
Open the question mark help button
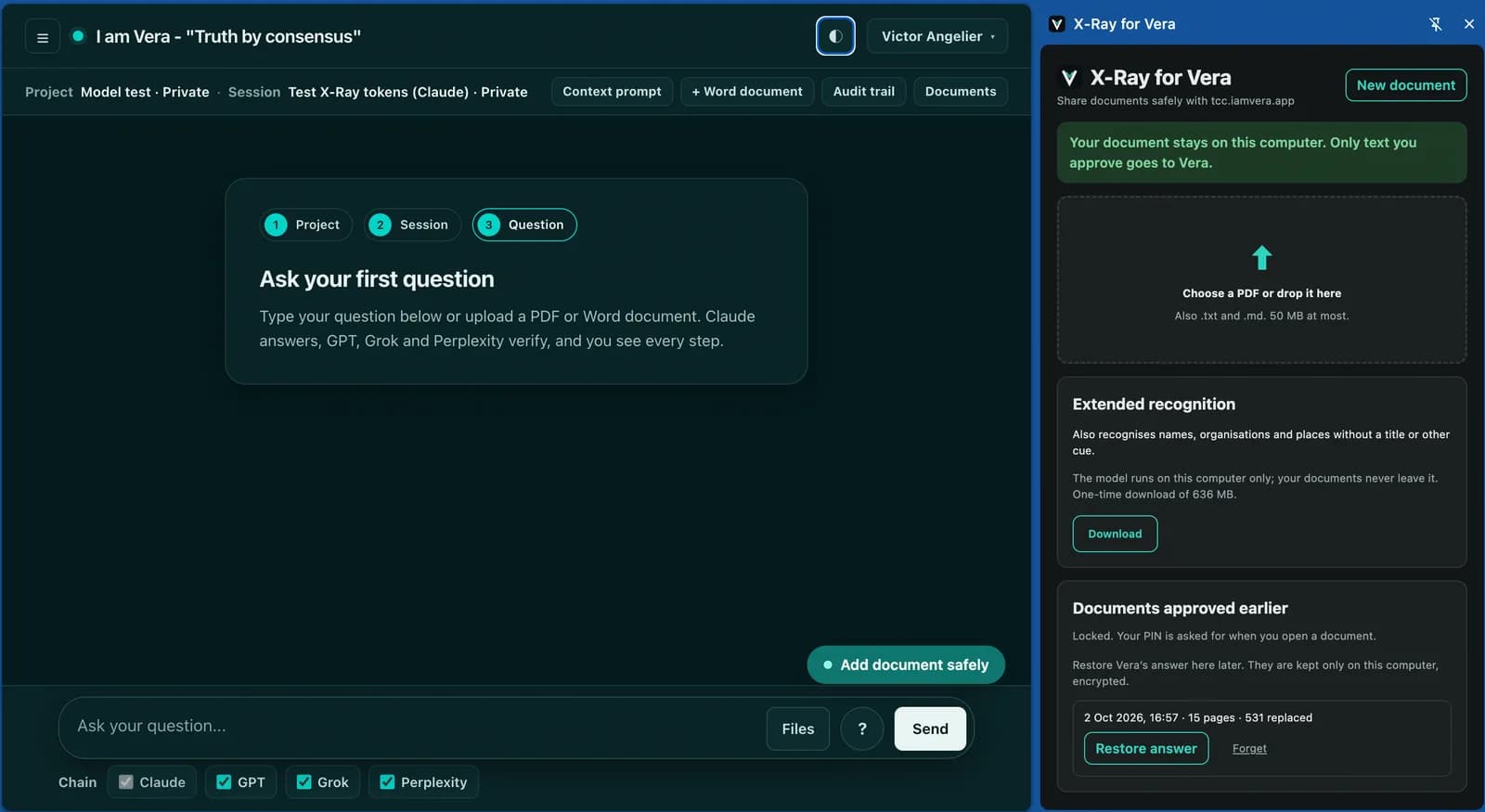[861, 728]
